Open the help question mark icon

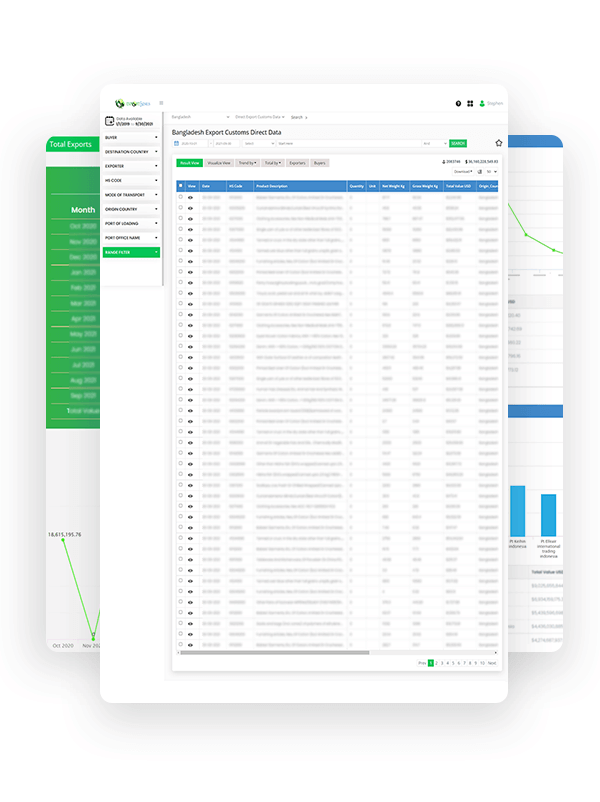(x=458, y=103)
